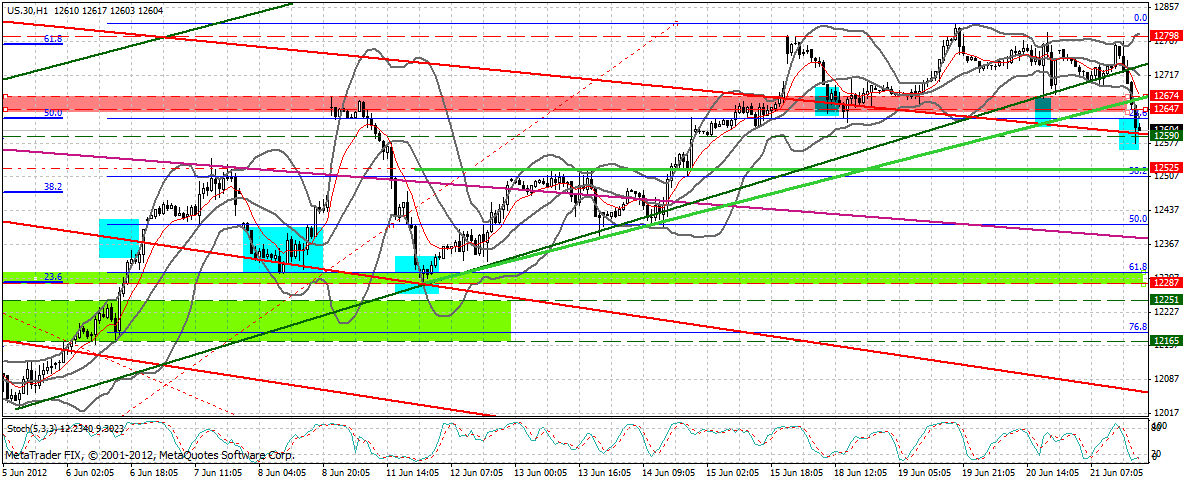Select the wide red resistance zone rectangle
Viewport: 1186px width, 480px height.
pyautogui.click(x=575, y=104)
